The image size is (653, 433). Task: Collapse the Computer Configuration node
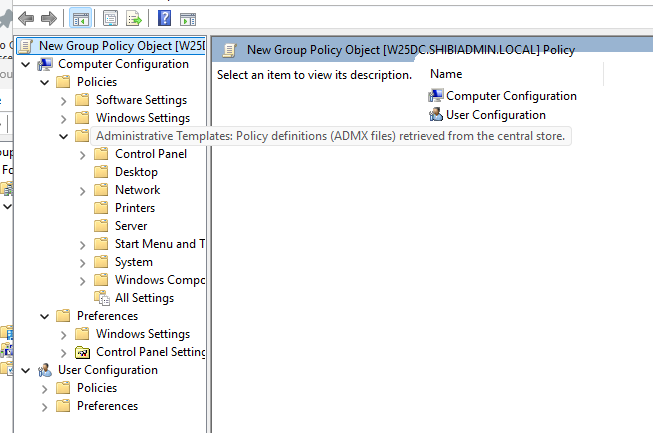[x=26, y=65]
